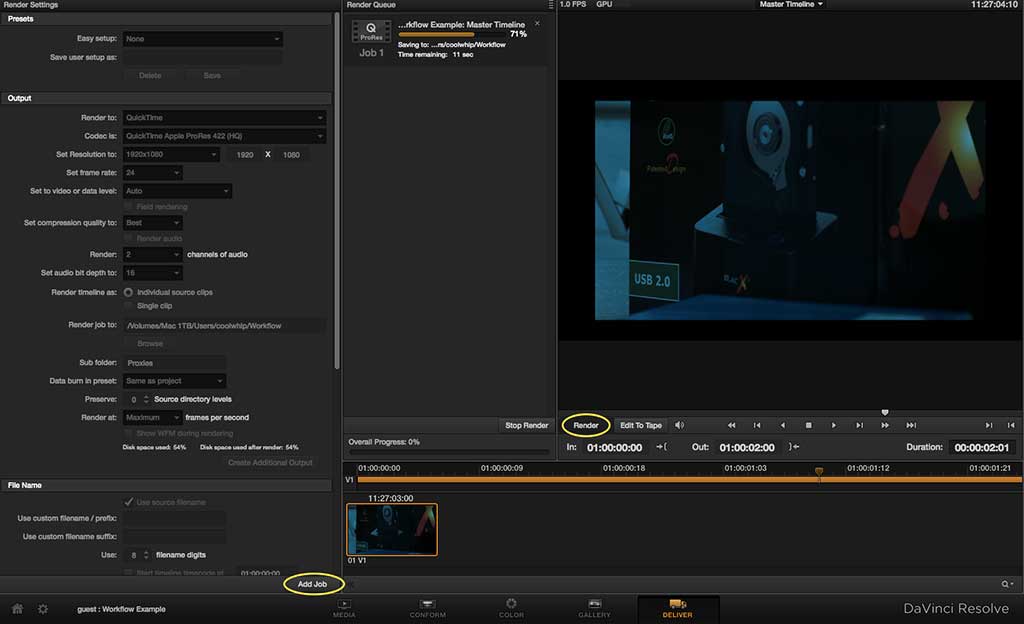The image size is (1024, 624).
Task: Mute audio with the speaker icon
Action: click(680, 425)
